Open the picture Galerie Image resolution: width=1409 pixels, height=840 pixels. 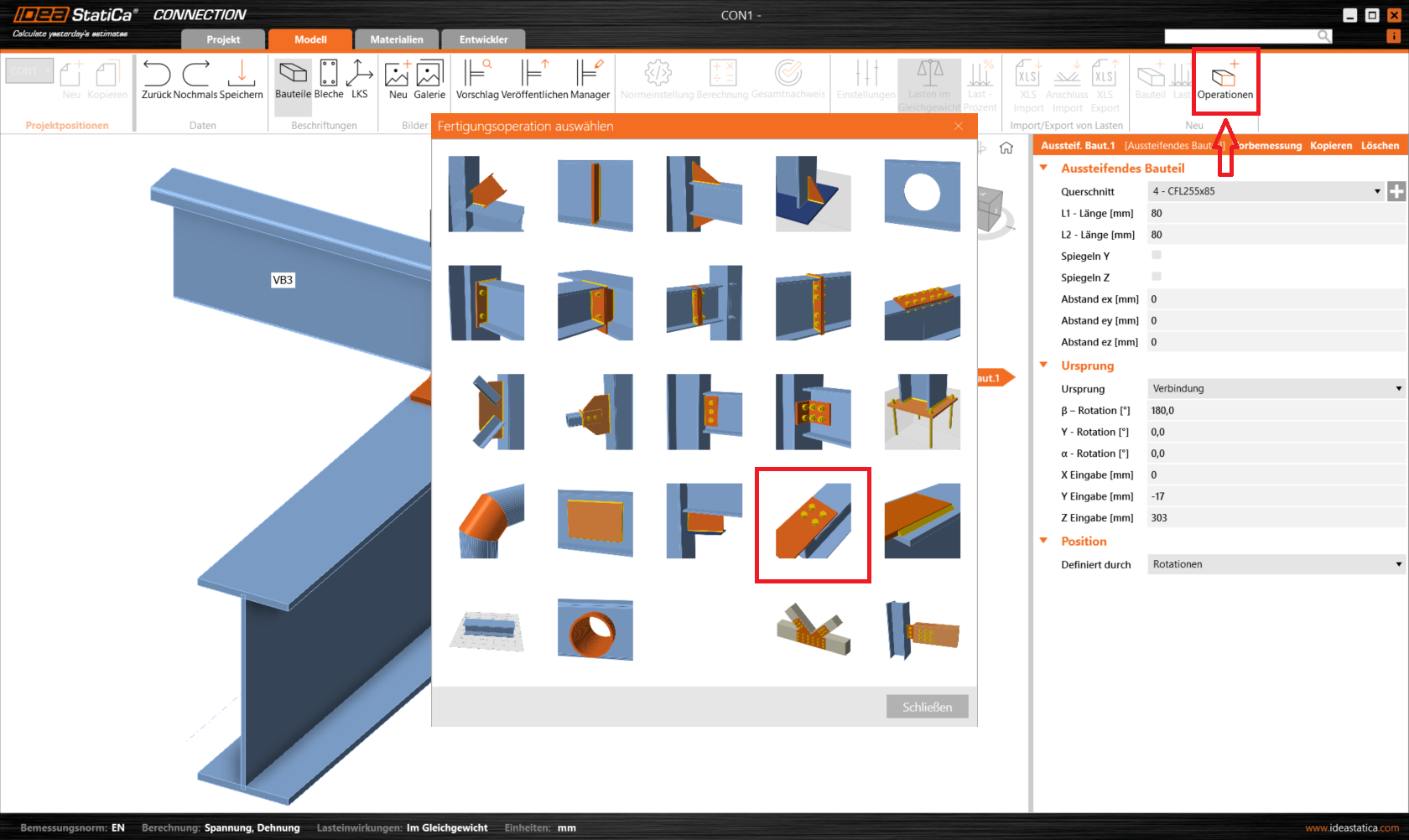point(429,80)
